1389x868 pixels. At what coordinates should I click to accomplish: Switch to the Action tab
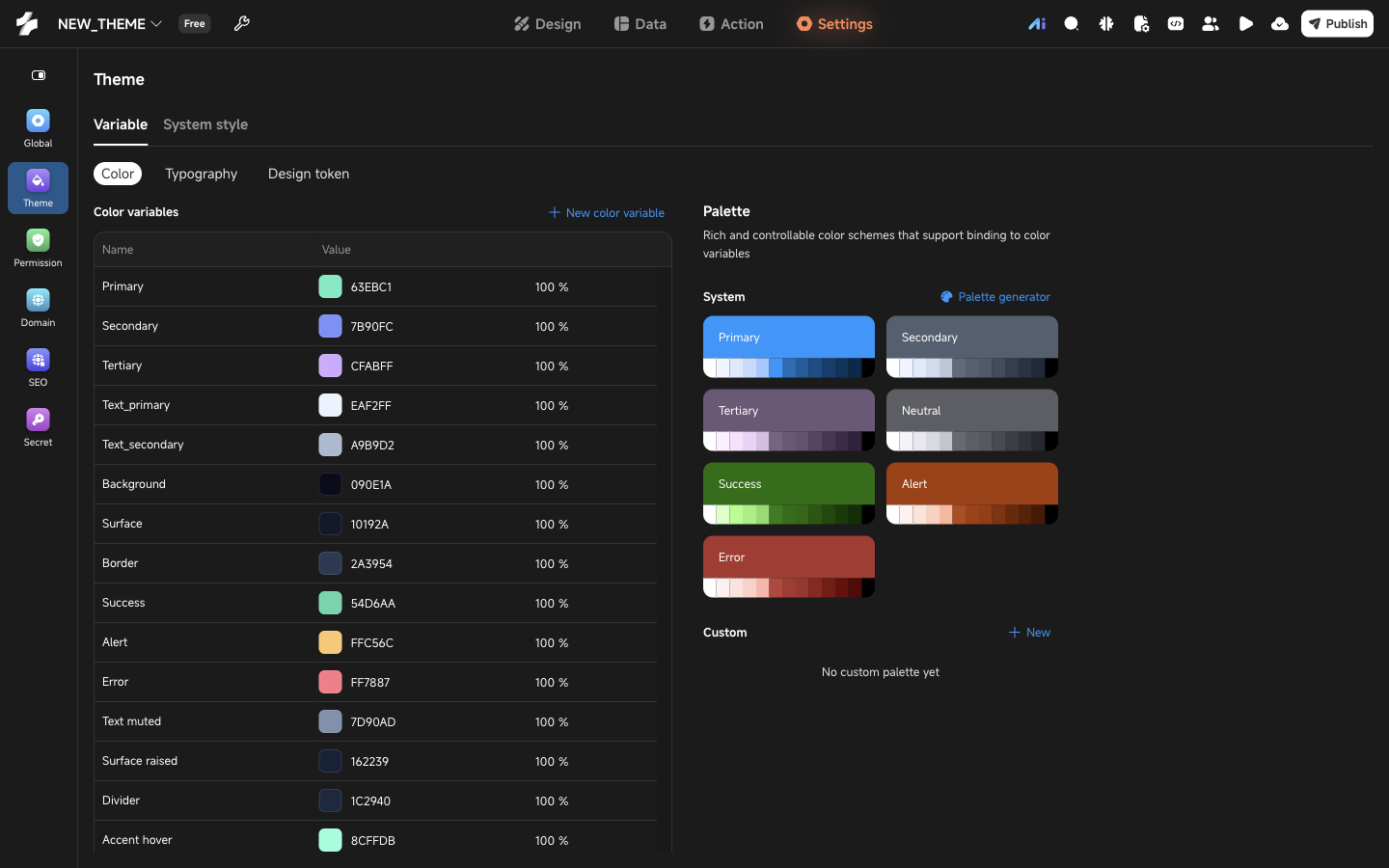[x=731, y=24]
